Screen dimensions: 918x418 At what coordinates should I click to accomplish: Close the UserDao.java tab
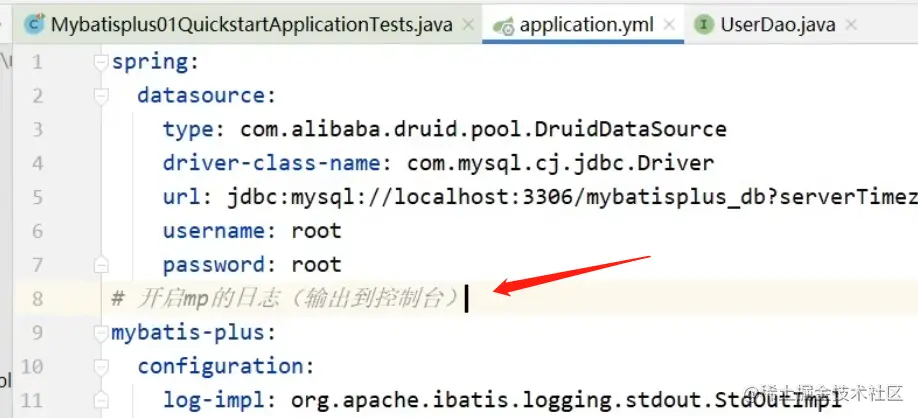click(851, 25)
